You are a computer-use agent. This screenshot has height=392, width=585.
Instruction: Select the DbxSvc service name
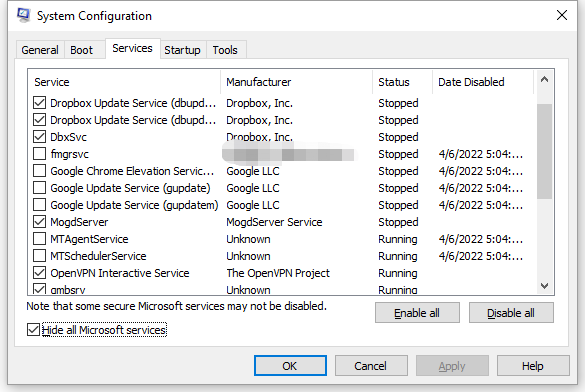[x=69, y=137]
